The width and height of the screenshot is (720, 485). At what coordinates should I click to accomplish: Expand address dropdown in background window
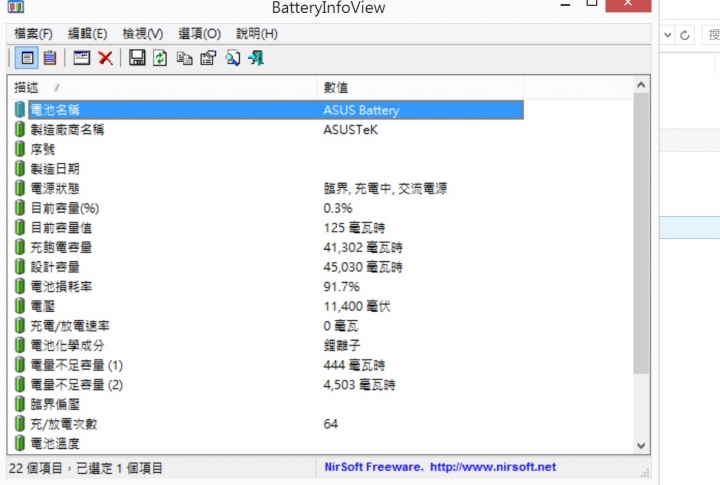coord(668,35)
